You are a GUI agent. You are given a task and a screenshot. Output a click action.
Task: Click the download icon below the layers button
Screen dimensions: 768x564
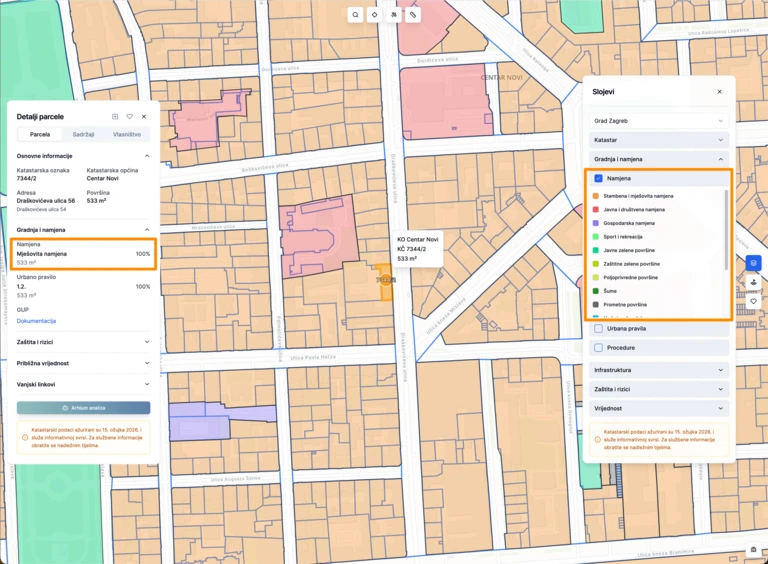pos(753,282)
